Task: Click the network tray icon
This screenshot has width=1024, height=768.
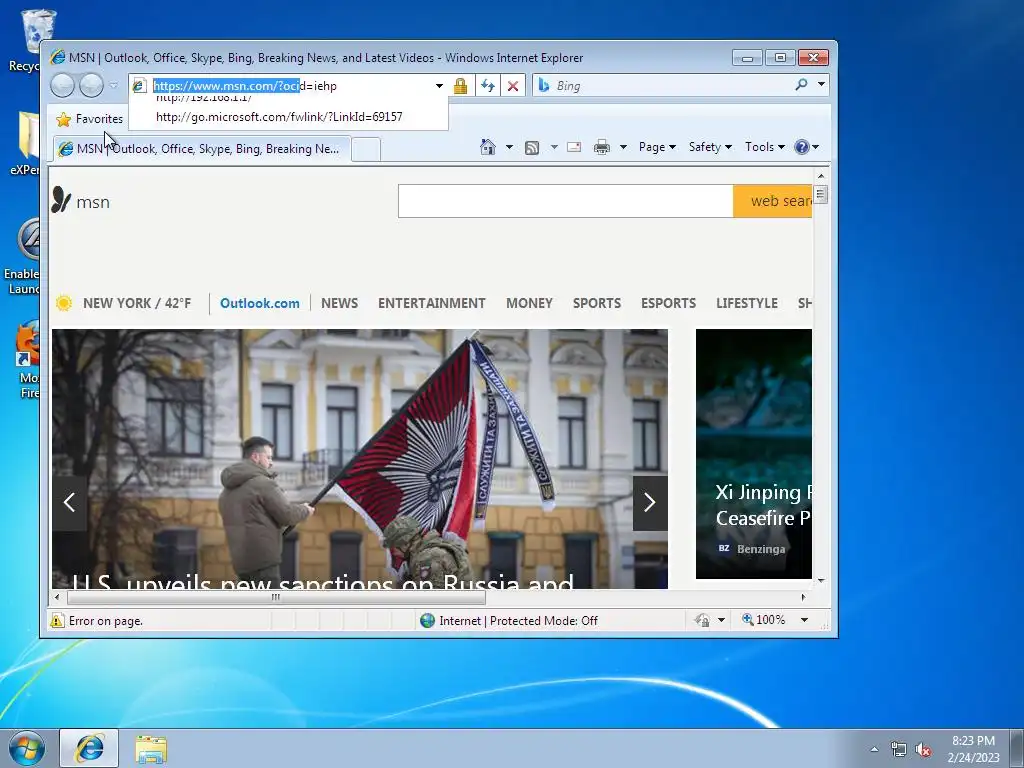Action: click(x=899, y=749)
